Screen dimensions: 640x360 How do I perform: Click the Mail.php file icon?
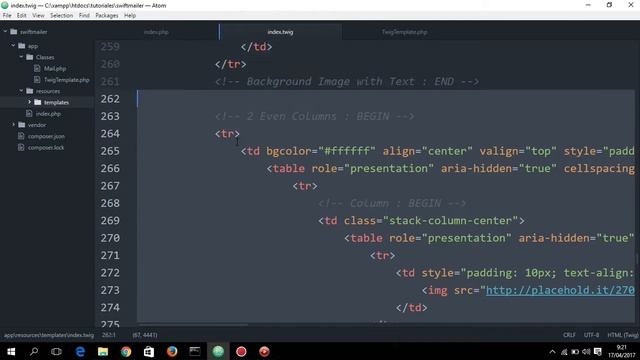coord(37,68)
